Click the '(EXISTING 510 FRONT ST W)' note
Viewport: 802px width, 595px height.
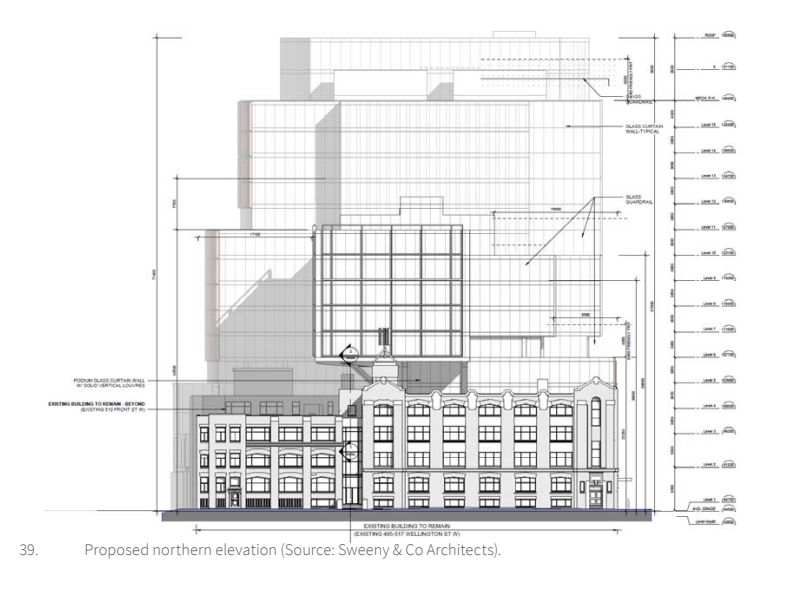tap(113, 410)
